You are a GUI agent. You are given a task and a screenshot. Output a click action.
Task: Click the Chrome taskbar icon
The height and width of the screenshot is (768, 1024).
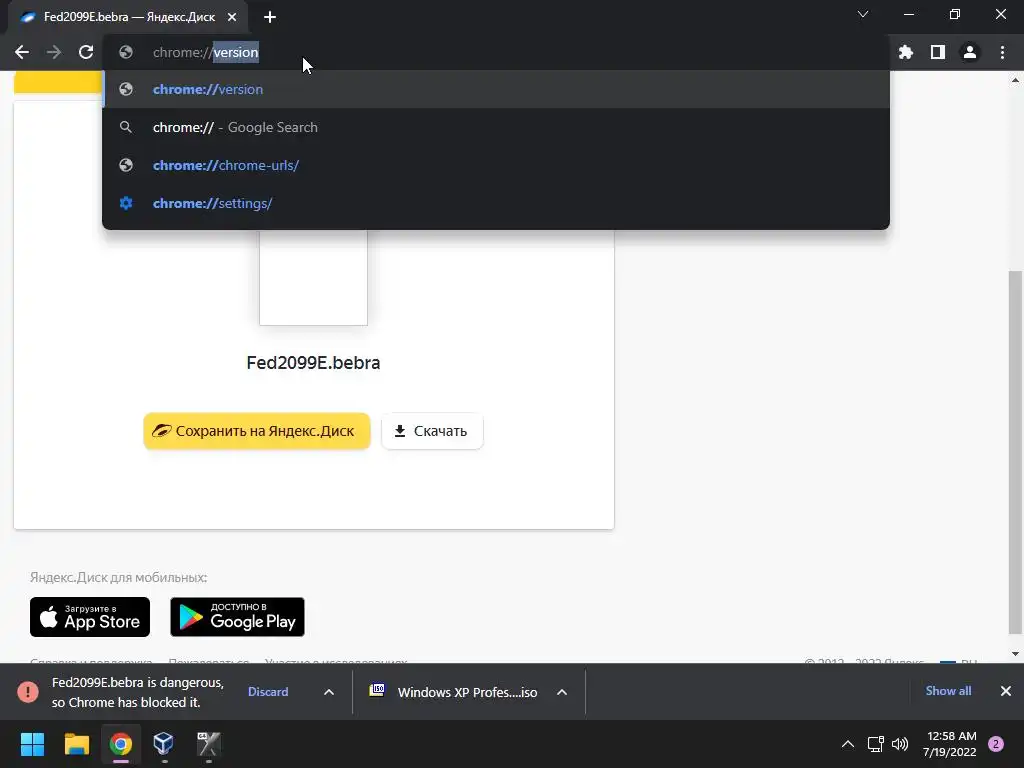120,744
